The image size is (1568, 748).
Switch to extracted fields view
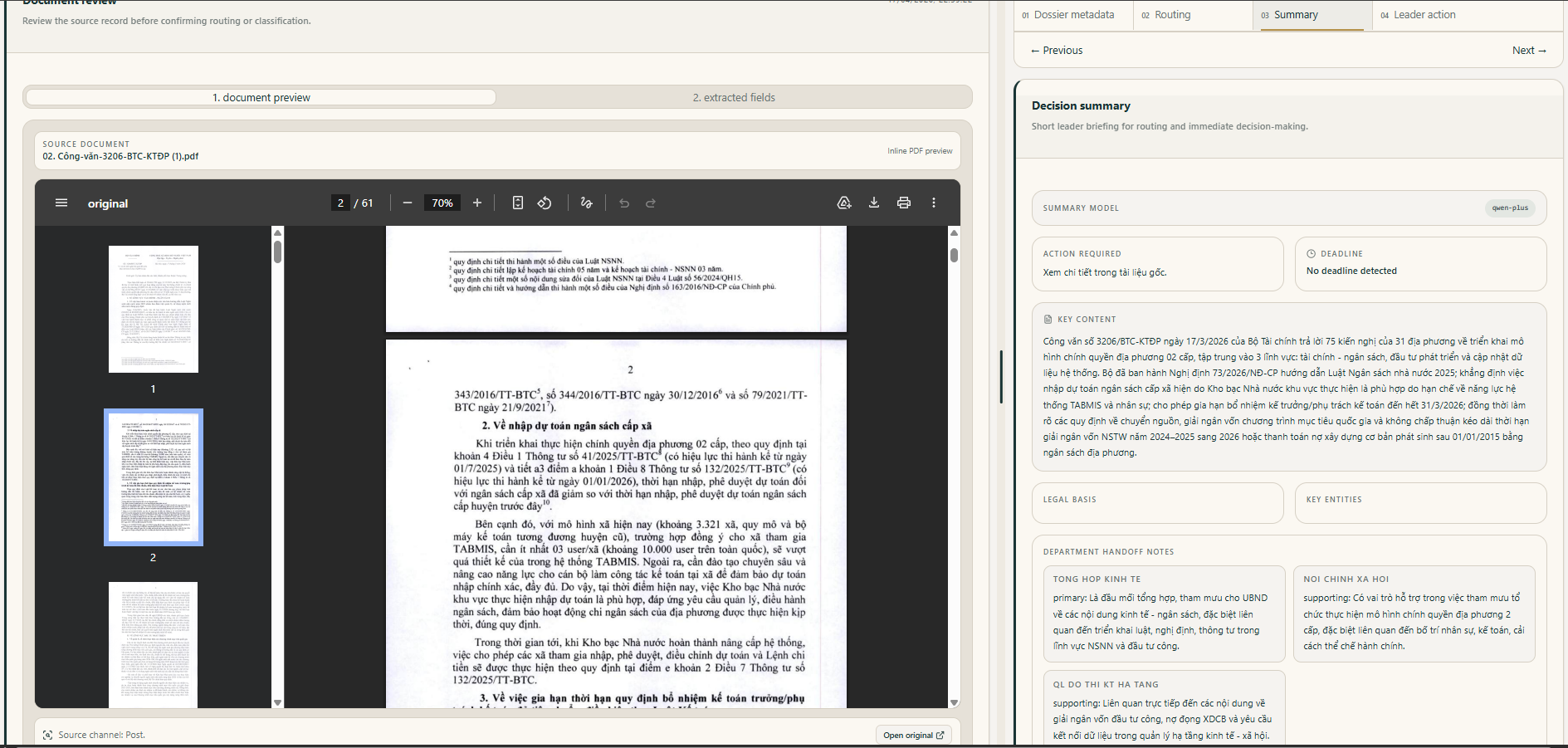[735, 97]
